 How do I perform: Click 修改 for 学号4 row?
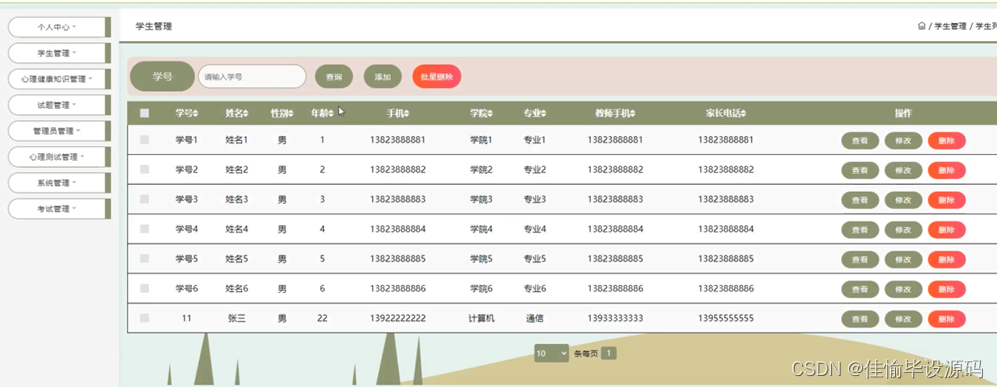[903, 230]
